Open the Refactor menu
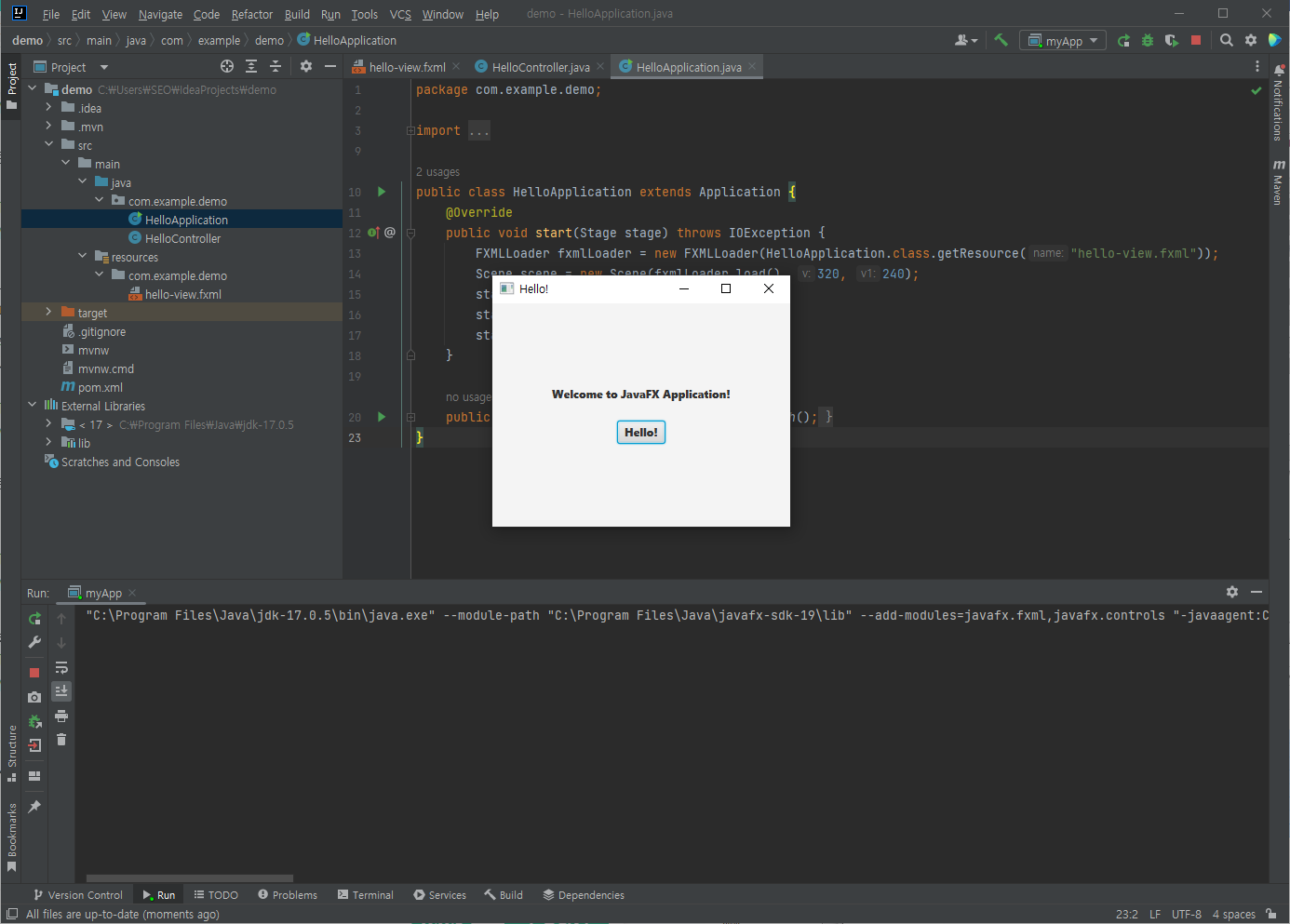Image resolution: width=1290 pixels, height=924 pixels. [251, 14]
